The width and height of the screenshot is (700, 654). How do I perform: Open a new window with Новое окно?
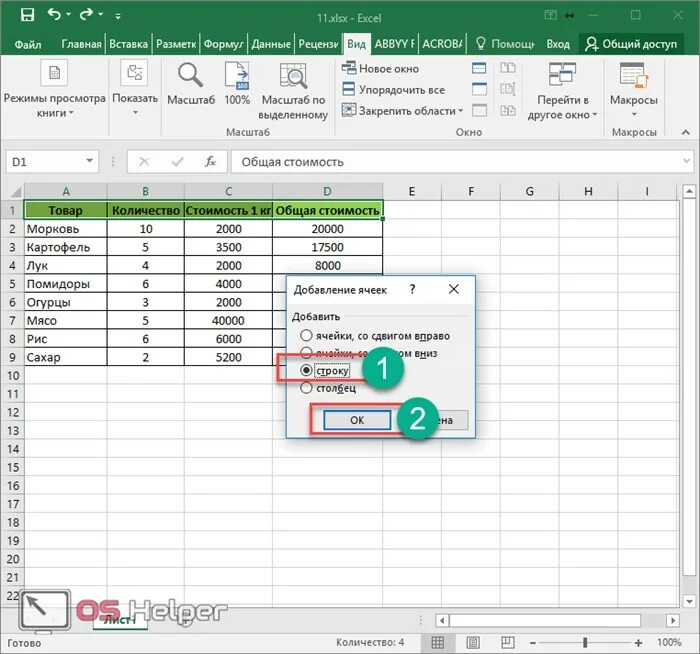click(x=380, y=69)
